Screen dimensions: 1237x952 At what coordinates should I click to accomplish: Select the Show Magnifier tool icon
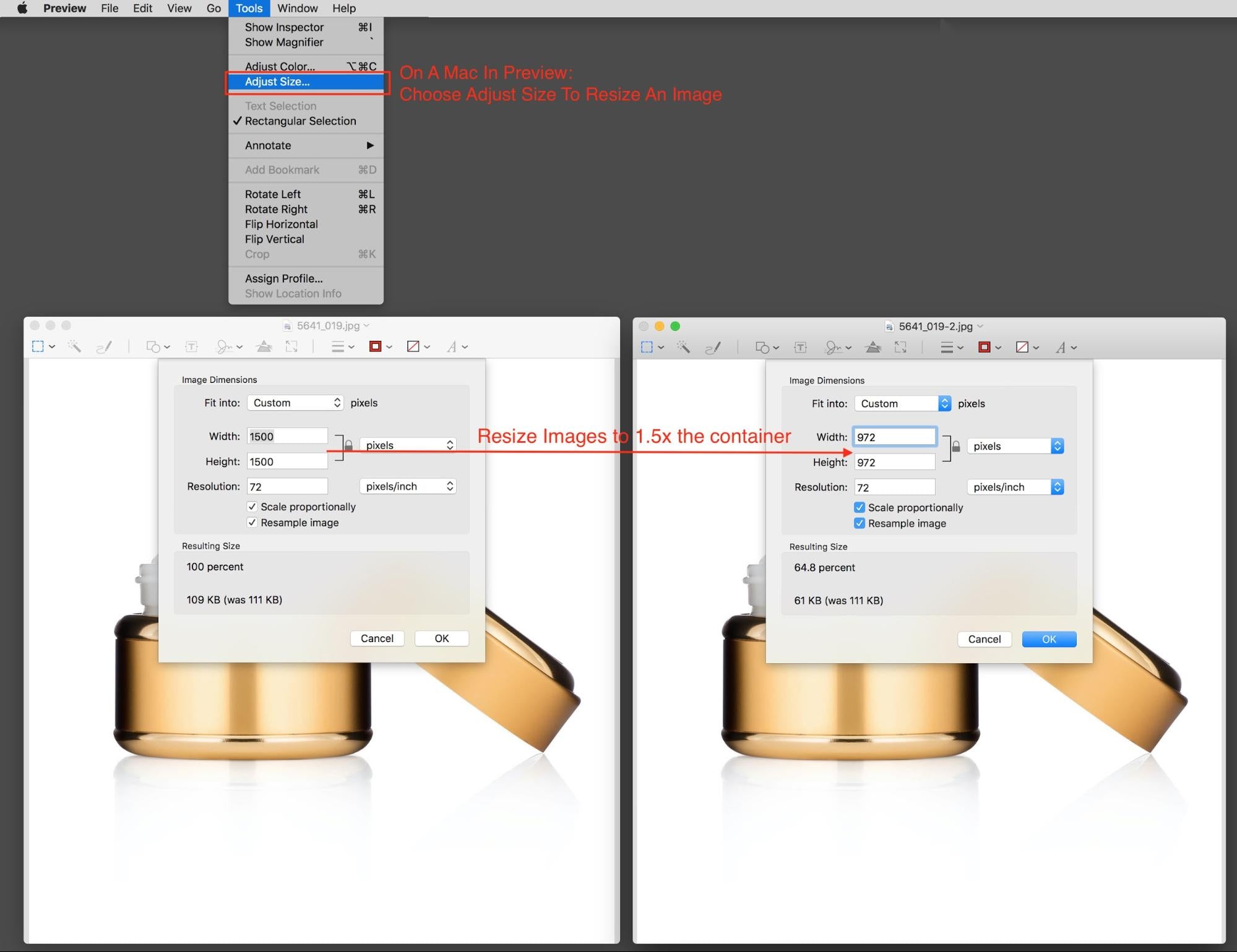click(x=283, y=42)
